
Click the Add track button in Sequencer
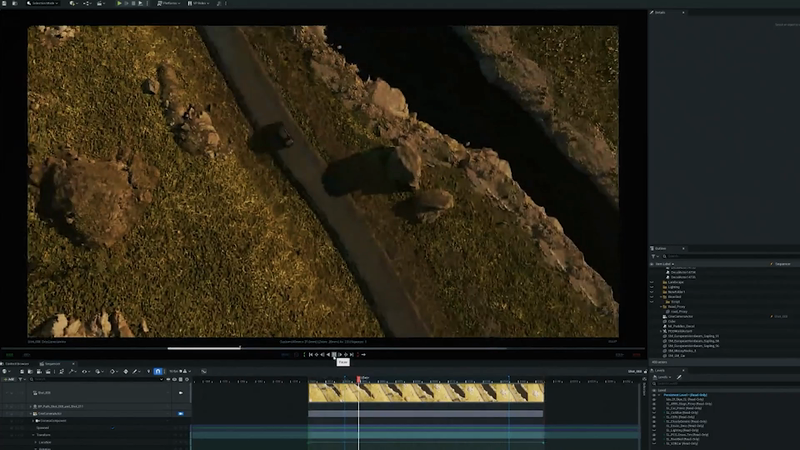[x=8, y=379]
